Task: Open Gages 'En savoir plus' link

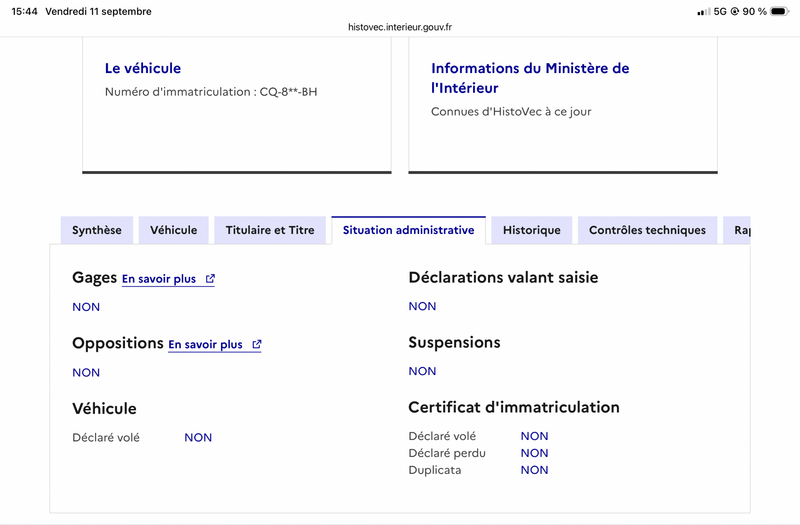Action: (159, 279)
